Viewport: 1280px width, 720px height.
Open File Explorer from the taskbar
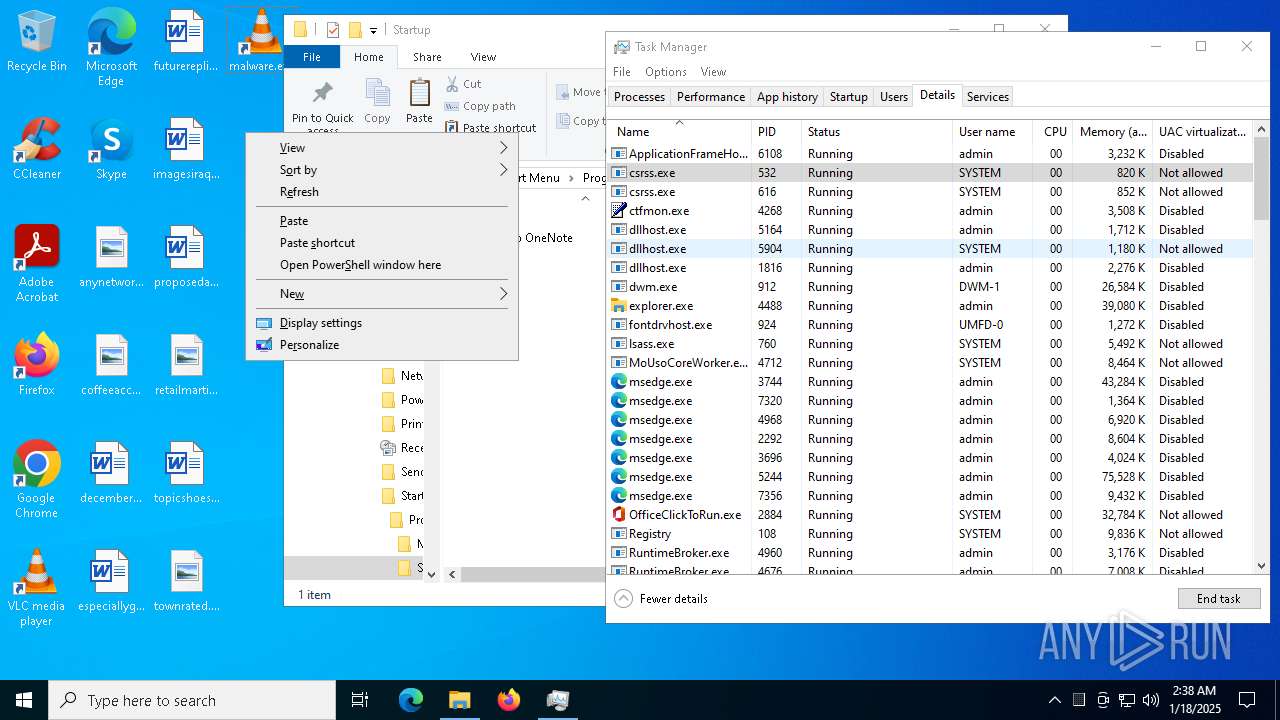click(x=459, y=700)
